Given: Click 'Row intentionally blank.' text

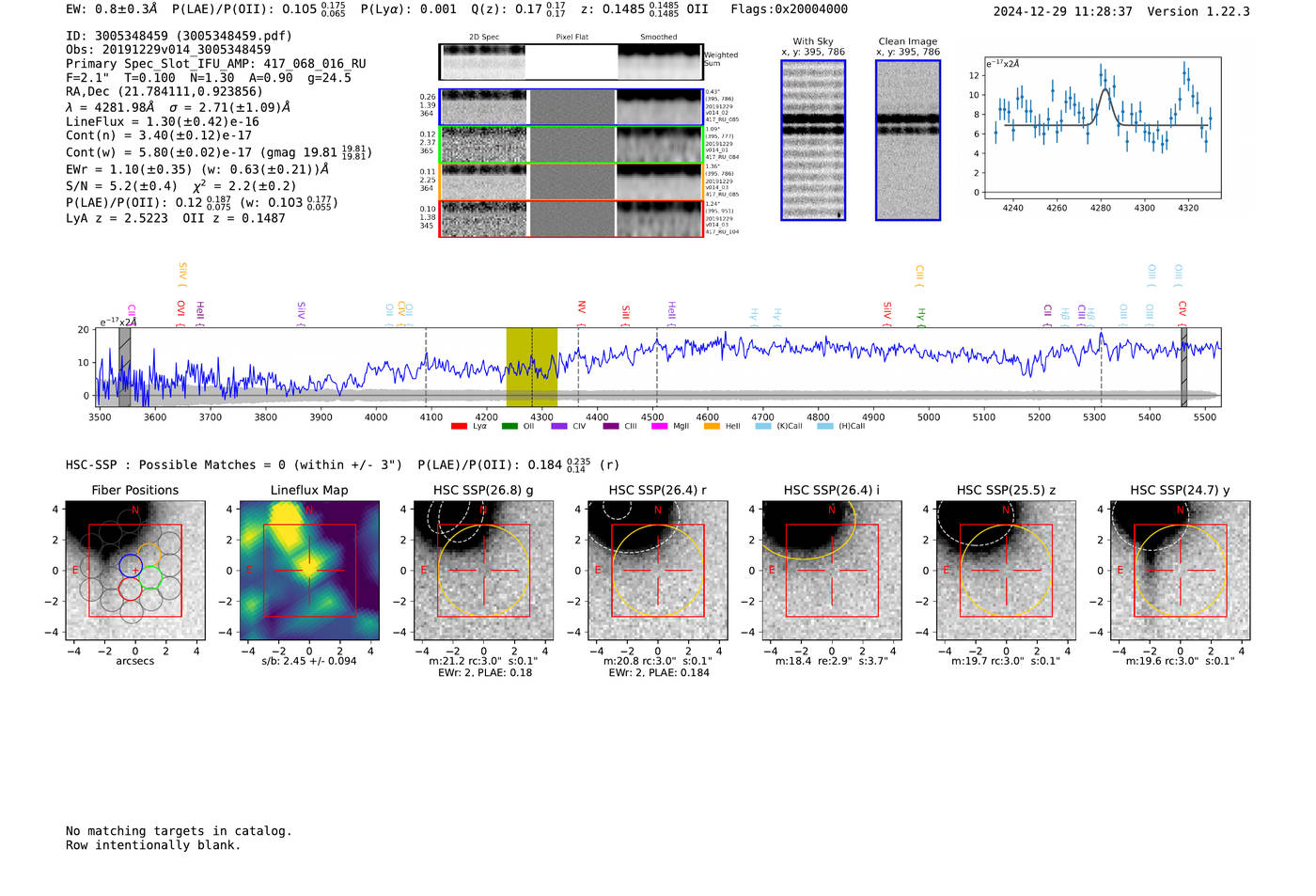Looking at the screenshot, I should (x=153, y=845).
